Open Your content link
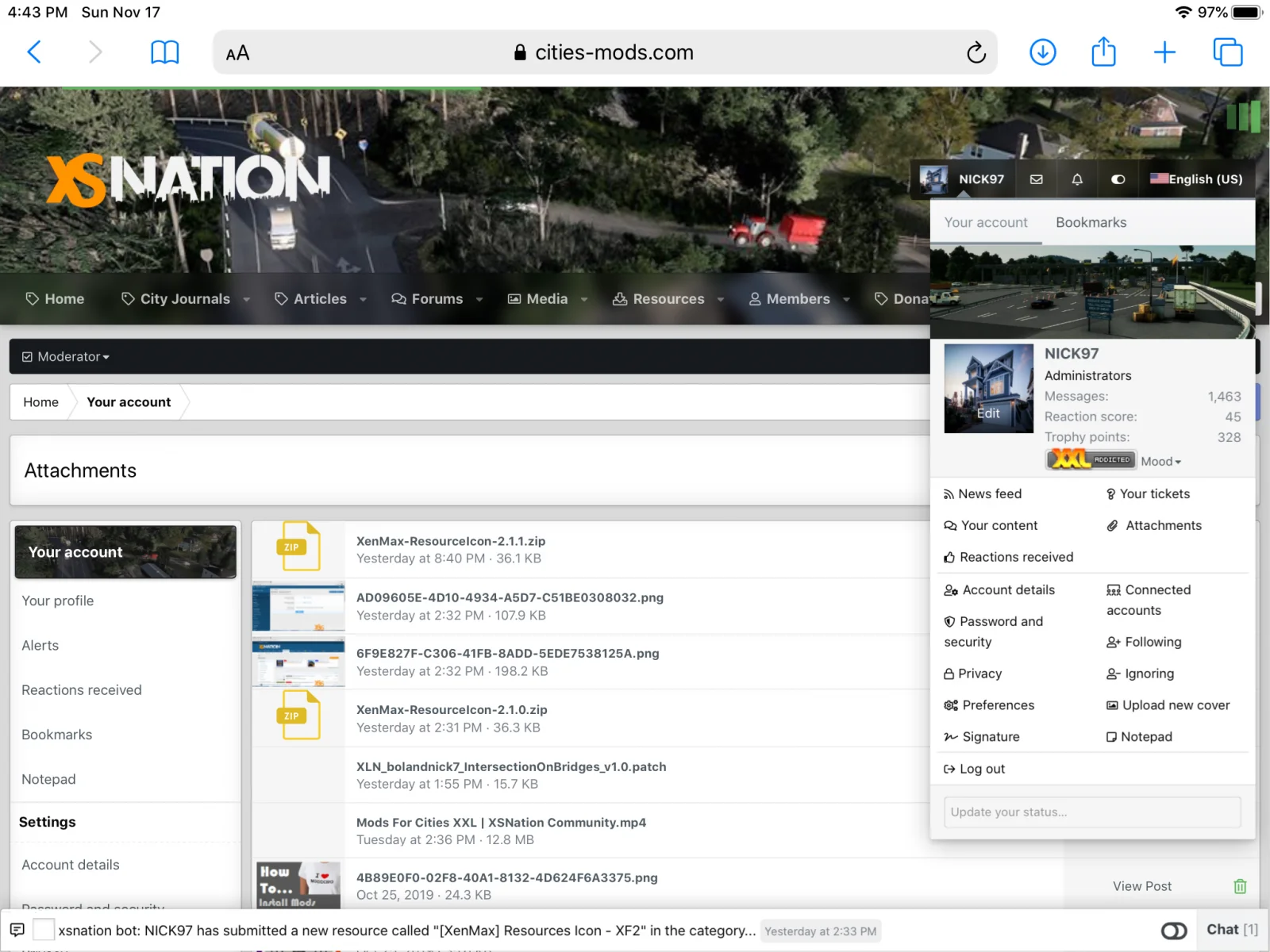 point(991,525)
